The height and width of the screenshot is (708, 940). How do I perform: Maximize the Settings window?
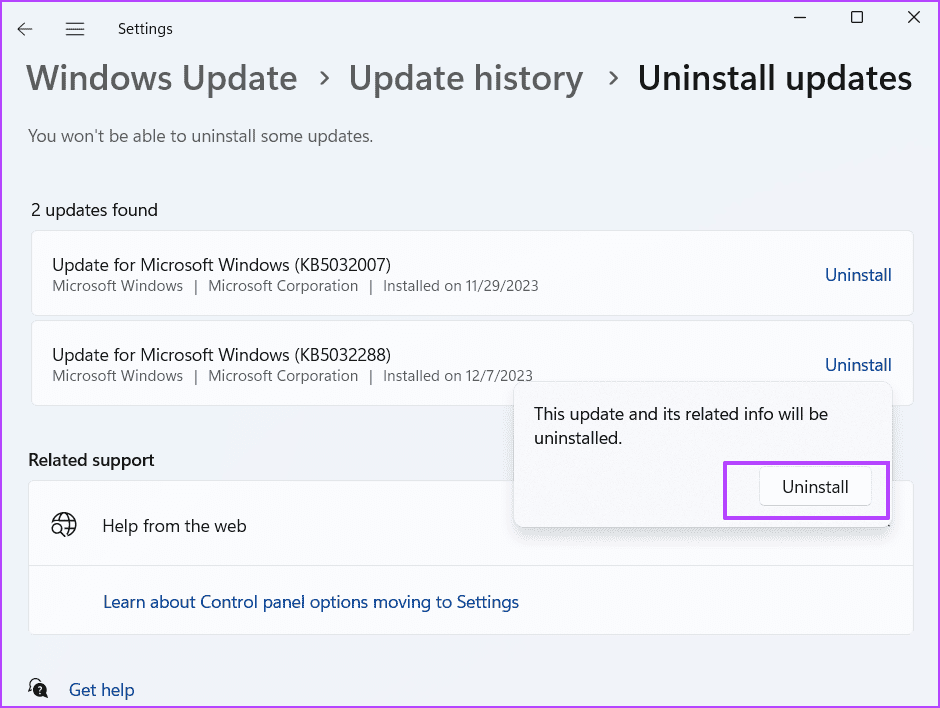point(857,17)
